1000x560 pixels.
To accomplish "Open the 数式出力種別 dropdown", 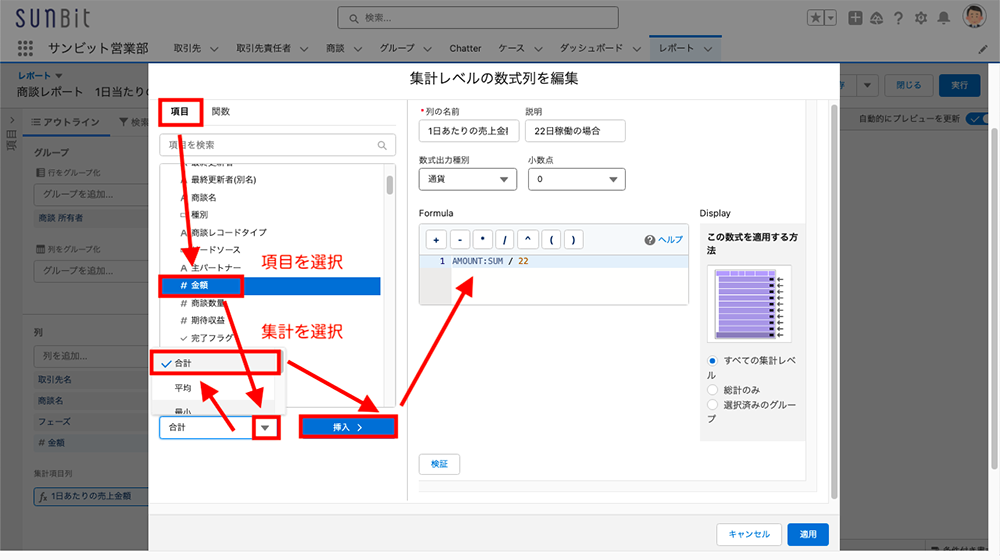I will pyautogui.click(x=467, y=179).
